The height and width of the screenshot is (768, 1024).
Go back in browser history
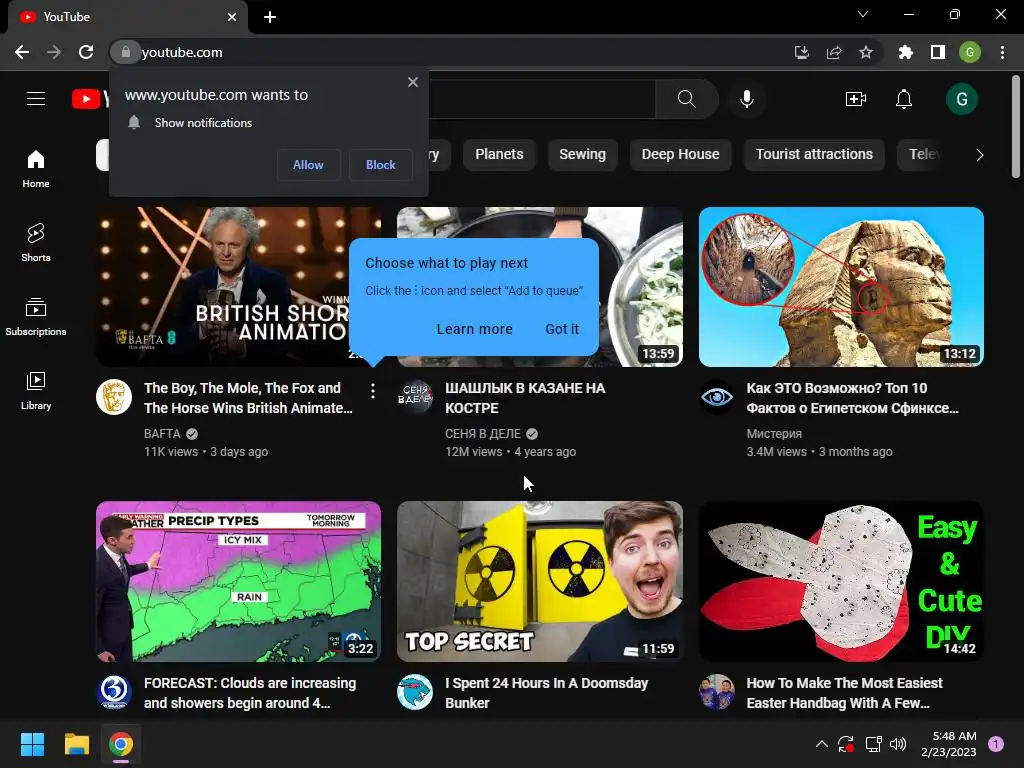click(22, 52)
